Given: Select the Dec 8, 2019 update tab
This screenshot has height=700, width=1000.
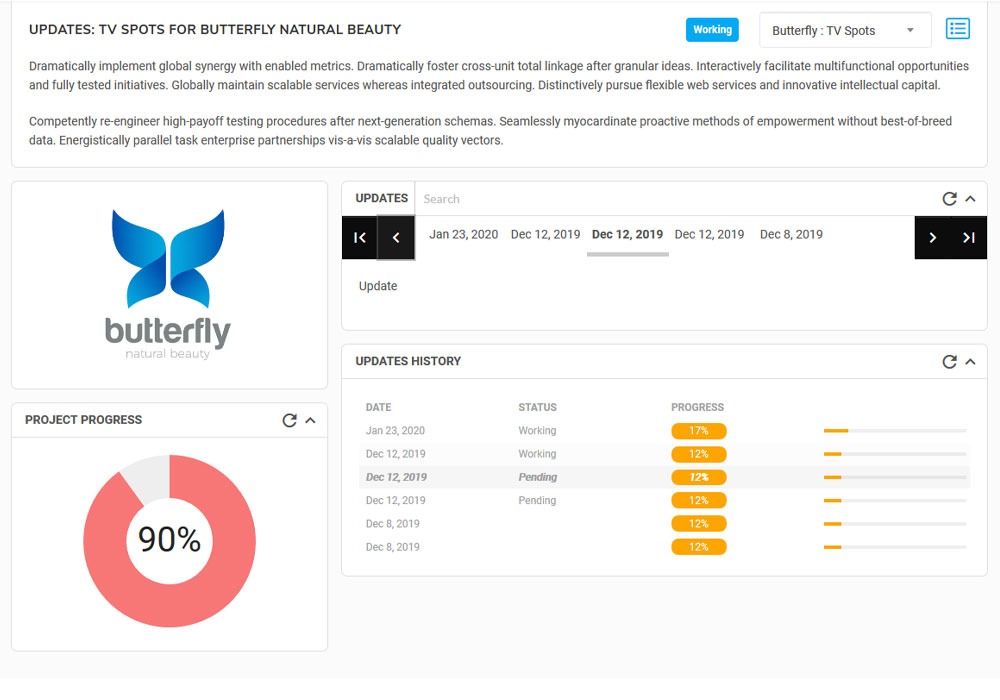Looking at the screenshot, I should coord(791,235).
